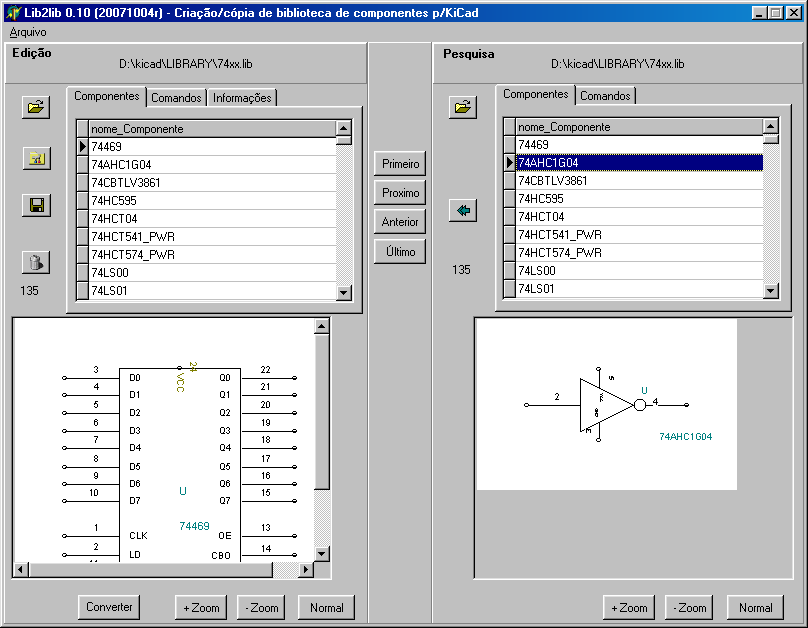Delete component with trash can icon

(x=36, y=262)
